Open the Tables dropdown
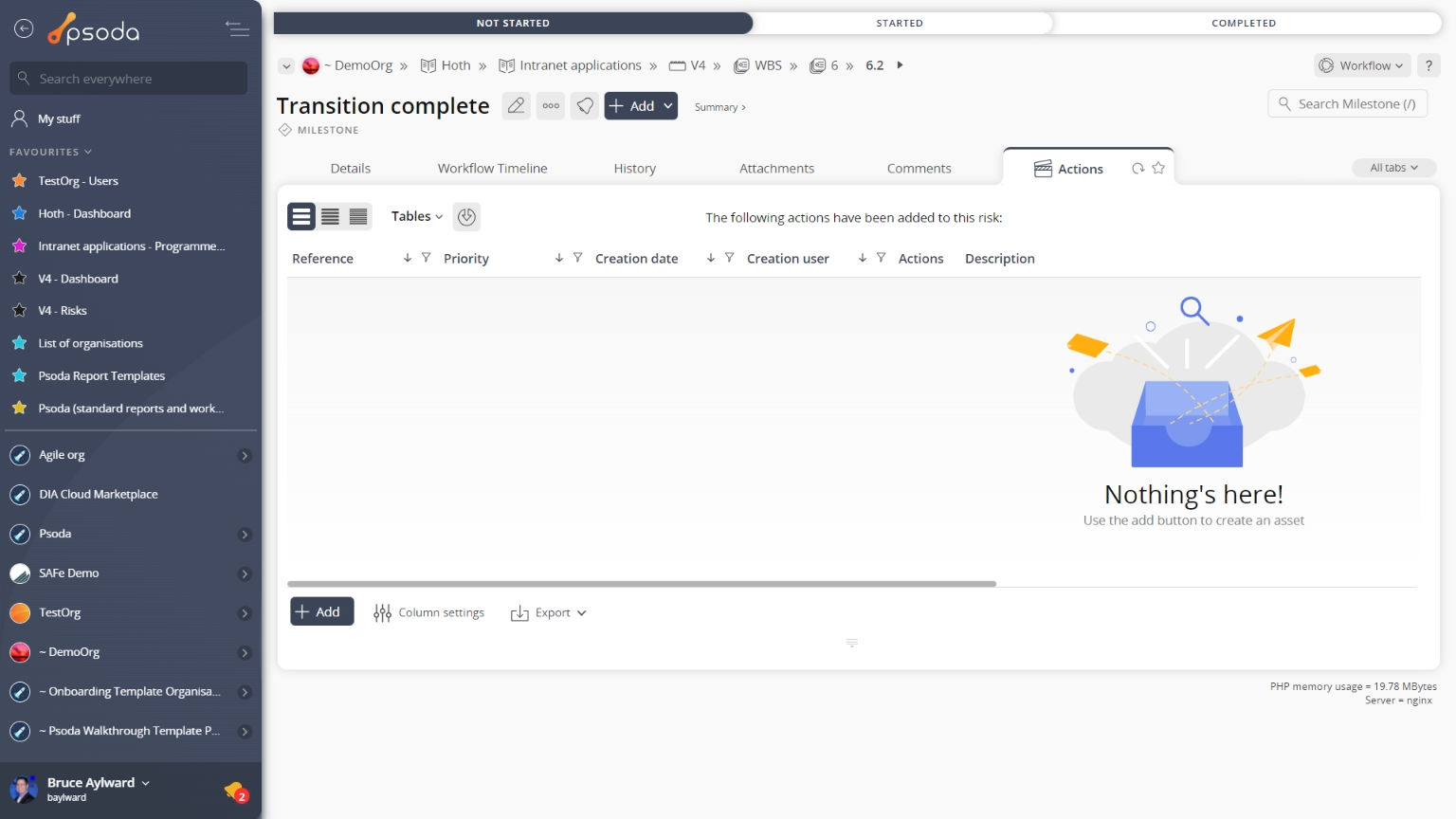Image resolution: width=1456 pixels, height=819 pixels. (417, 216)
